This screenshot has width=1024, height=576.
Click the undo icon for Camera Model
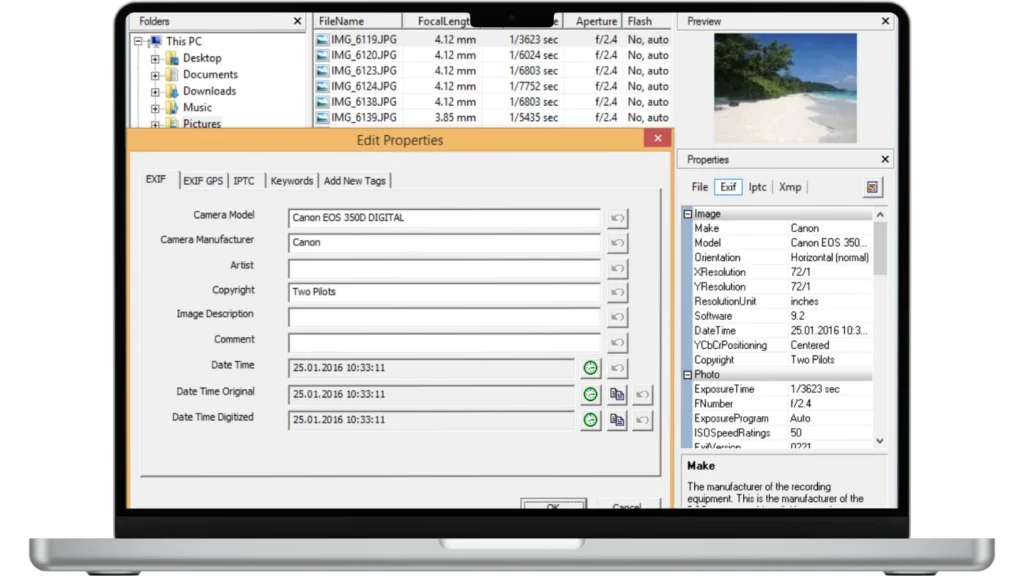[x=617, y=218]
